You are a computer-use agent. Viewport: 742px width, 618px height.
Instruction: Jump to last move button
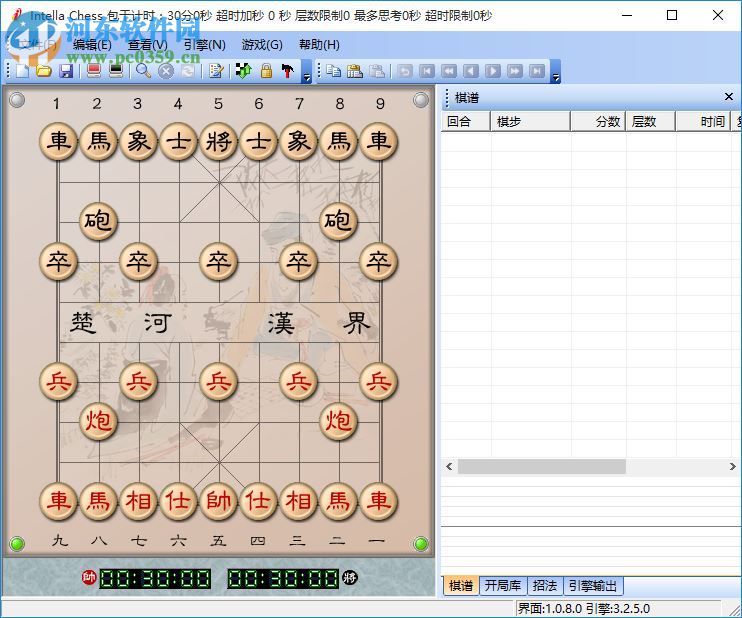[537, 71]
